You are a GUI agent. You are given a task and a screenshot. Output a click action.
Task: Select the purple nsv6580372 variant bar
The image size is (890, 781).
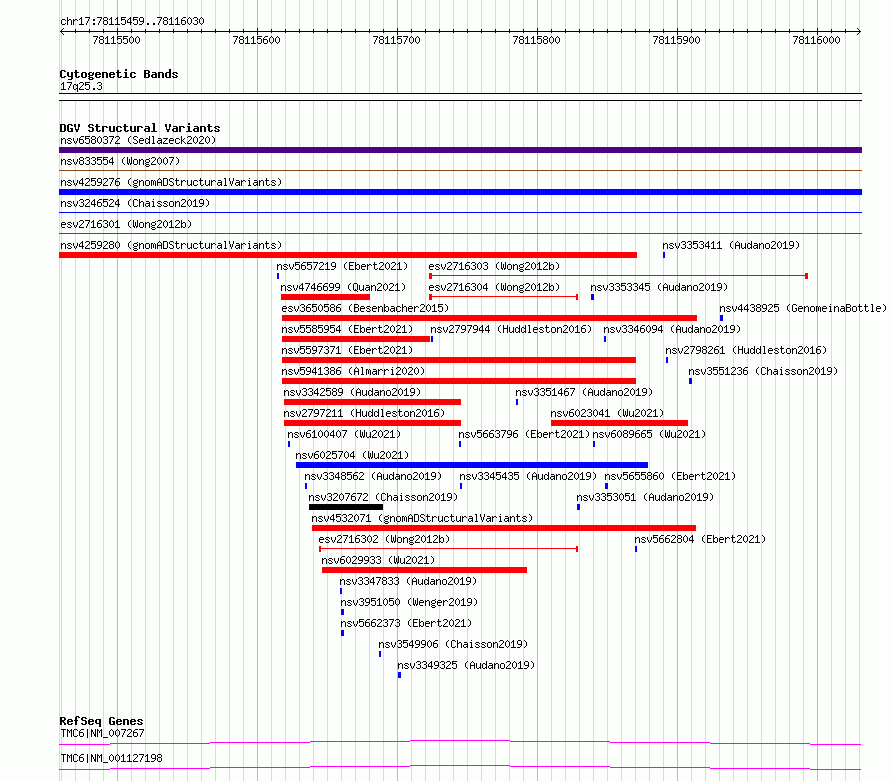460,150
